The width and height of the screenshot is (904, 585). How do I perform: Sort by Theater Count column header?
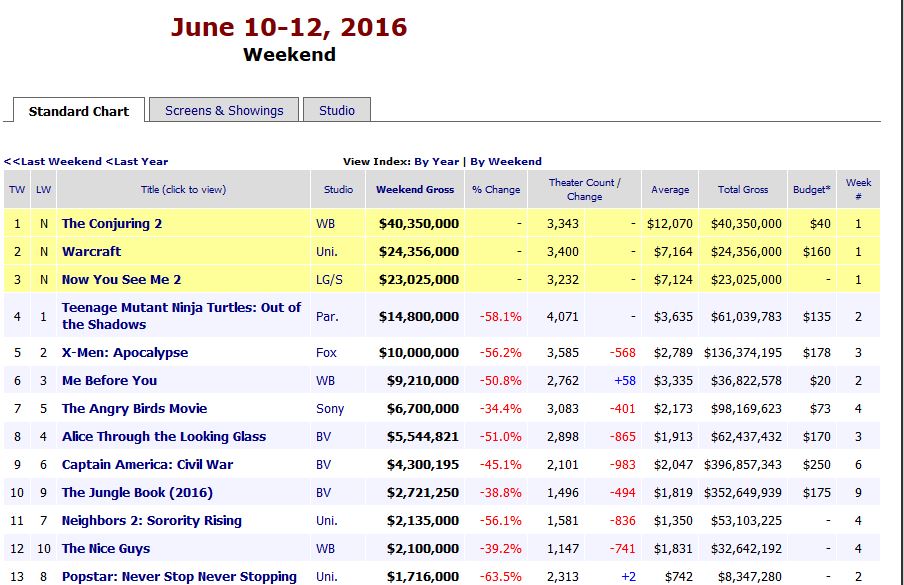point(584,190)
